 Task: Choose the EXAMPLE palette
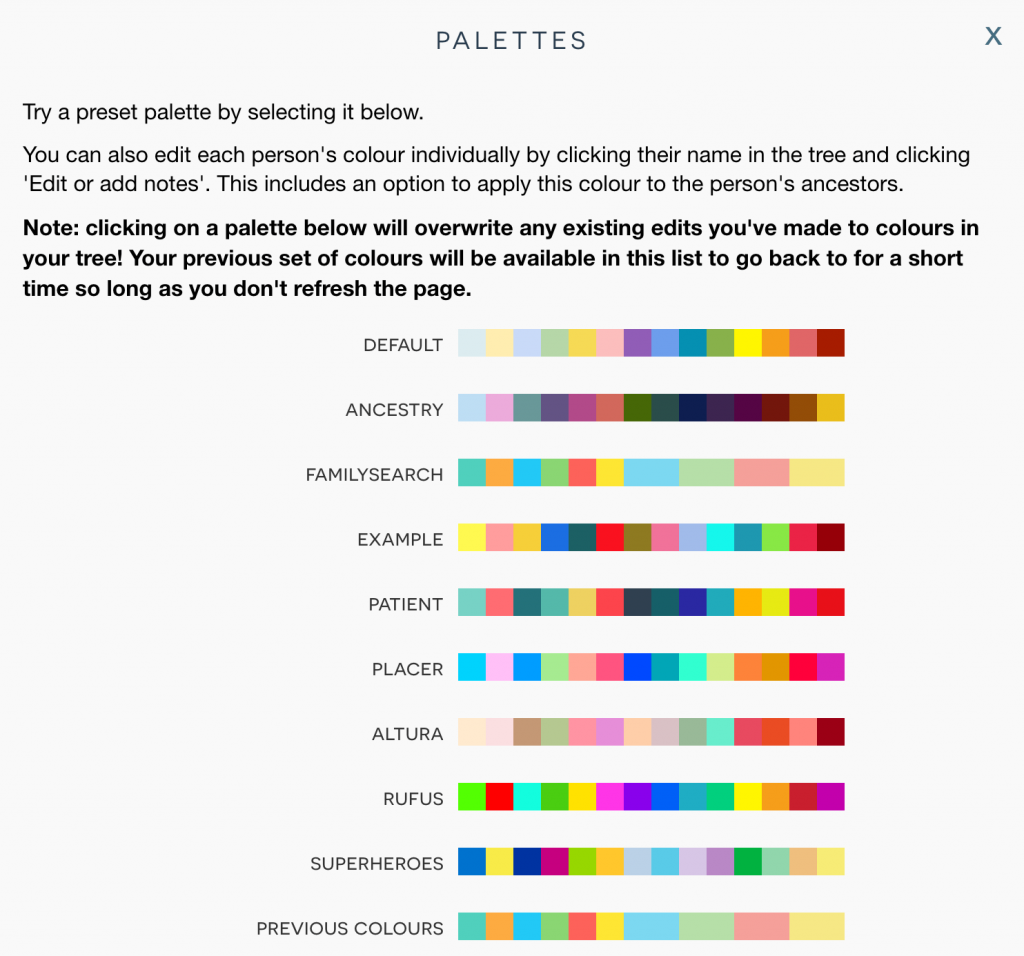650,538
